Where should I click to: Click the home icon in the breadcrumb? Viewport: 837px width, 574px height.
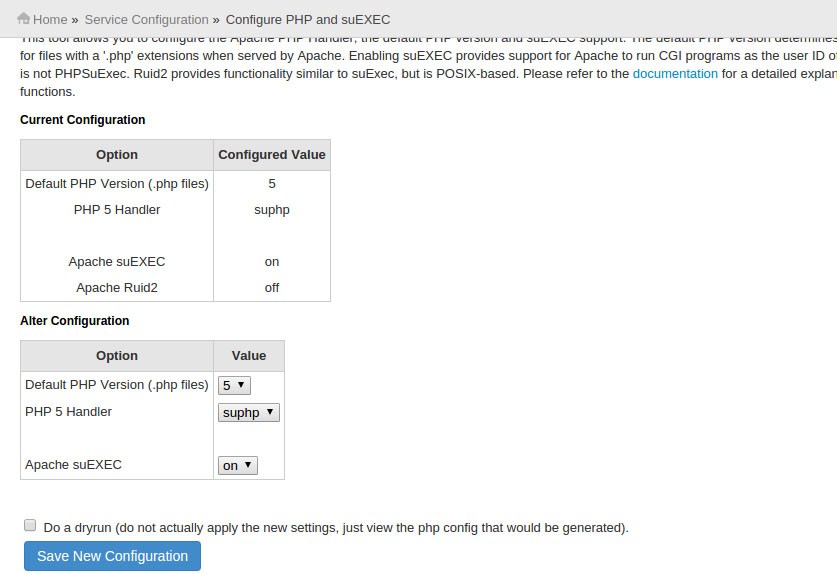coord(23,19)
